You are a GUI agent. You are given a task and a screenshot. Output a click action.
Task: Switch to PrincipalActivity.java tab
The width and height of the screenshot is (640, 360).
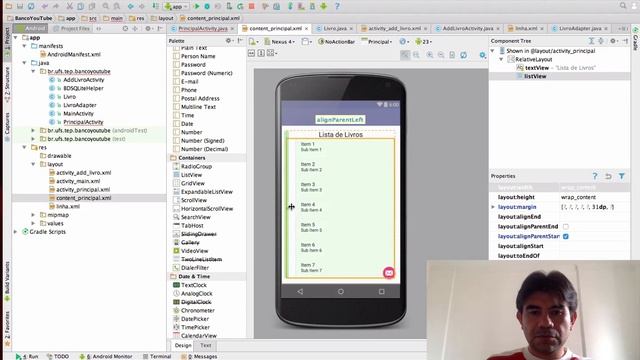click(203, 29)
